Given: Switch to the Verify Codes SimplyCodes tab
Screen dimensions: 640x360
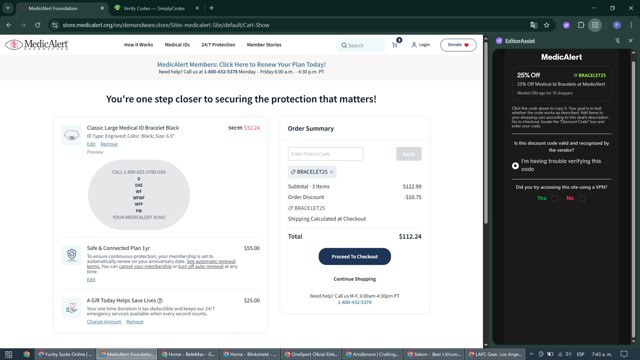Looking at the screenshot, I should [154, 8].
